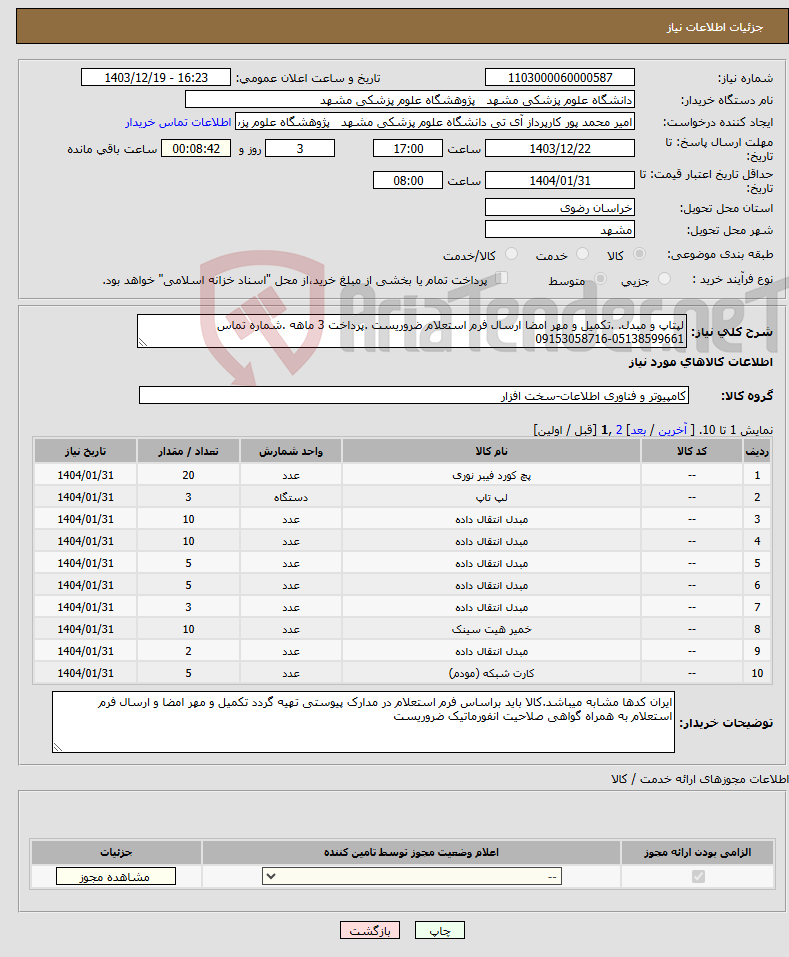The image size is (789, 957).
Task: Select the خدمت radio button
Action: 583,253
